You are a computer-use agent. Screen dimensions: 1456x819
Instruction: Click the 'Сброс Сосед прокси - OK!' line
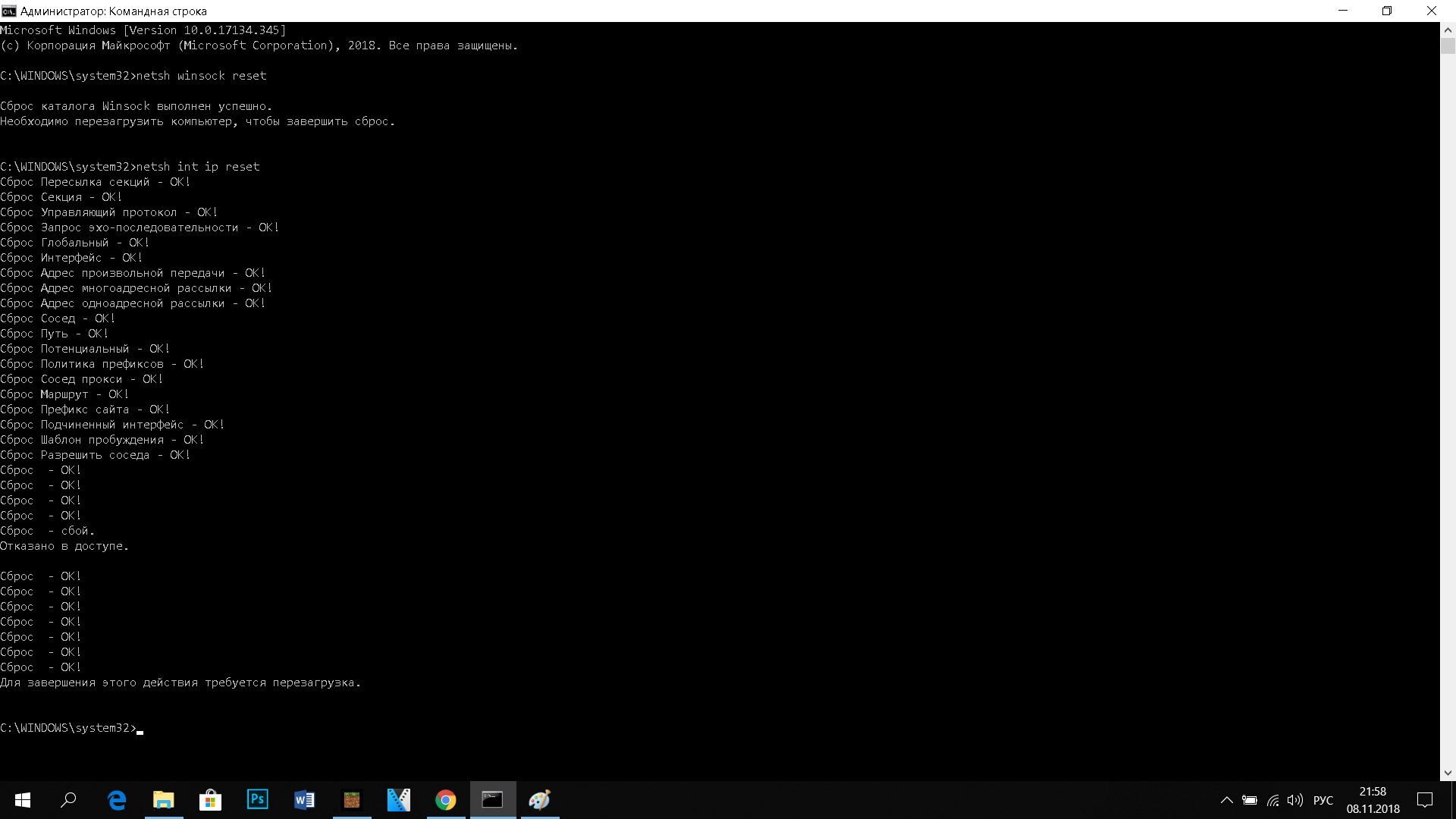point(81,379)
